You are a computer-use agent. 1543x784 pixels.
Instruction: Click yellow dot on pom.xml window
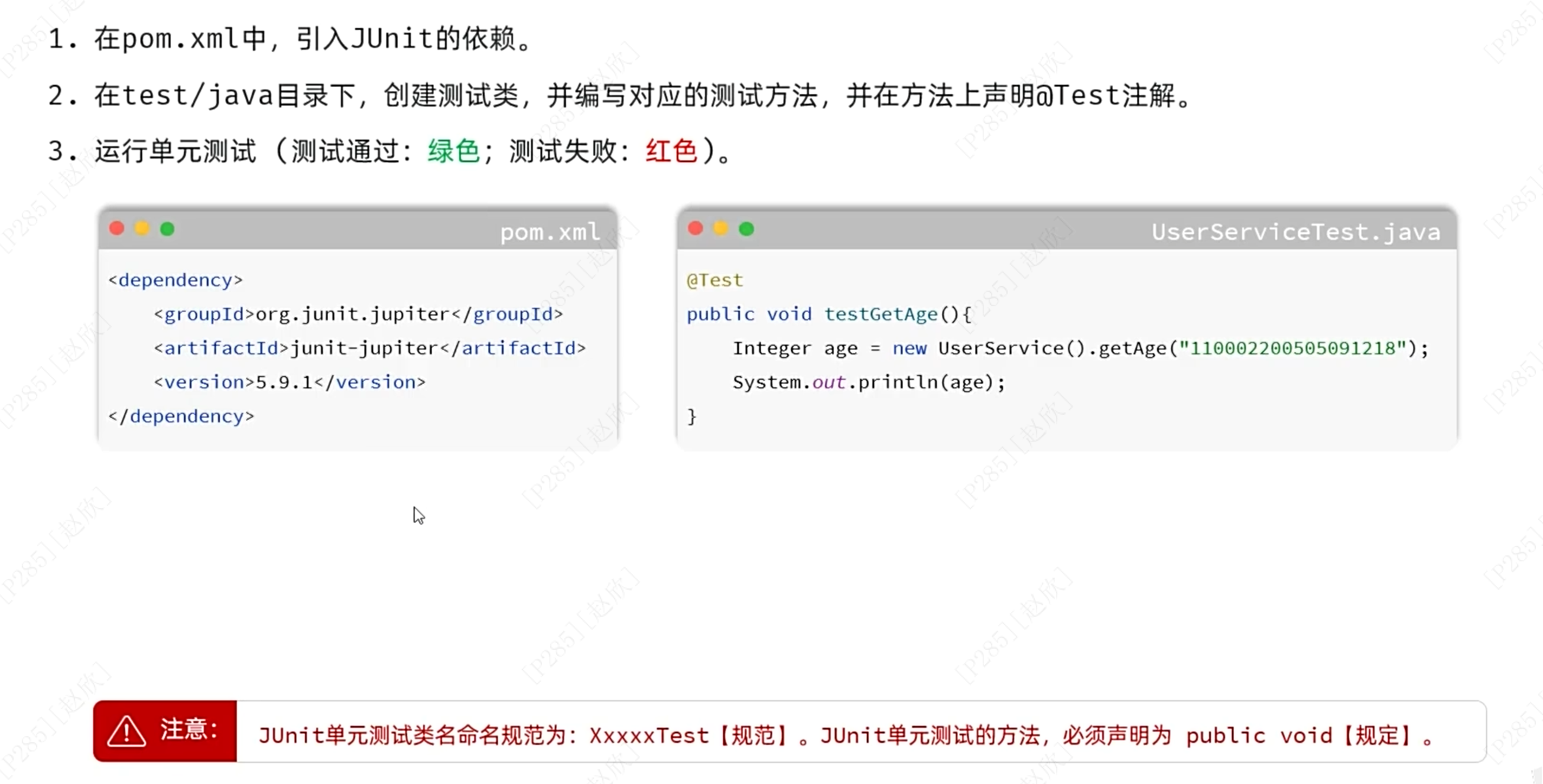[x=142, y=228]
